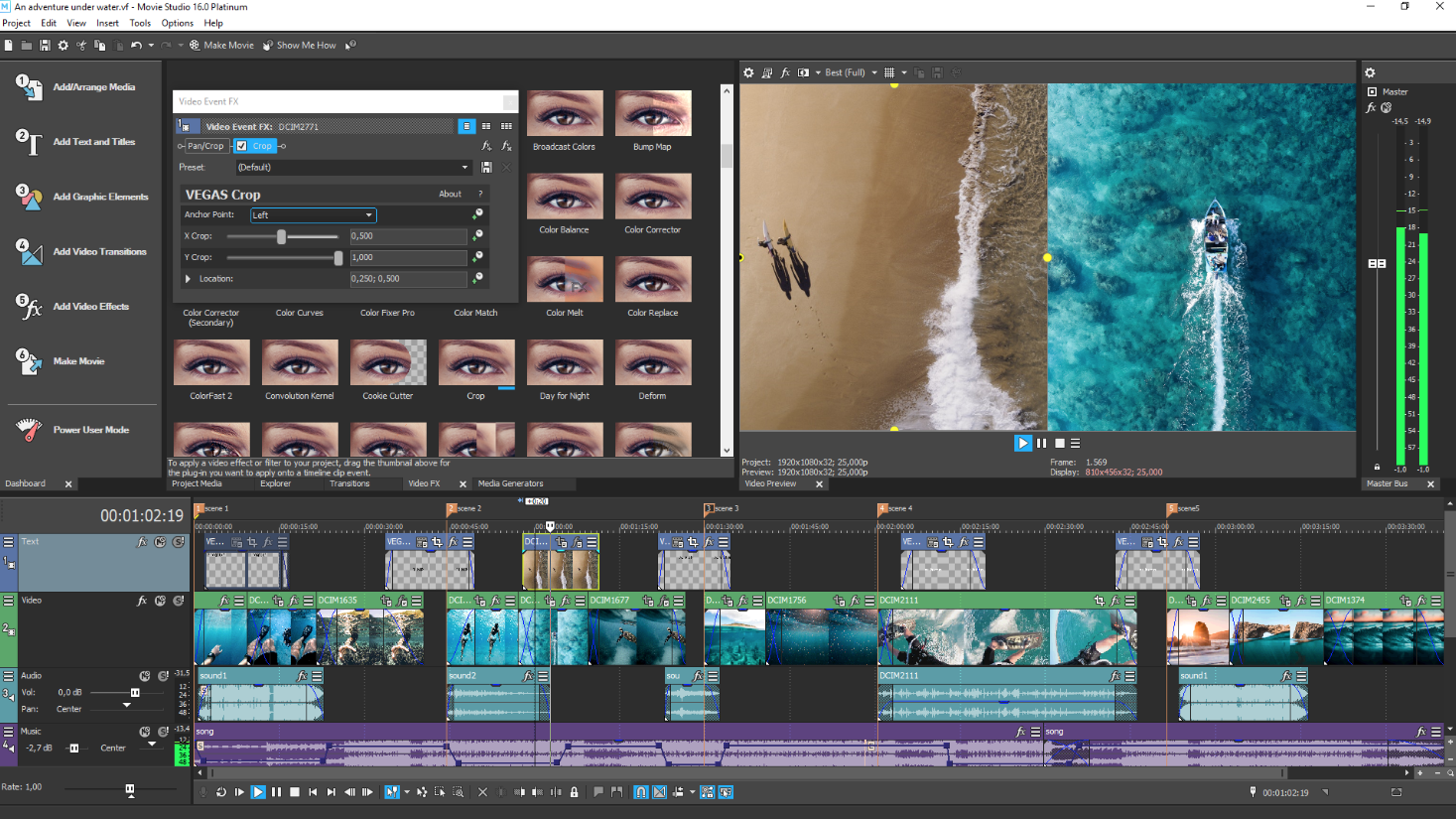The height and width of the screenshot is (819, 1456).
Task: Toggle Auto Ripple in the timeline toolbar
Action: point(679,792)
